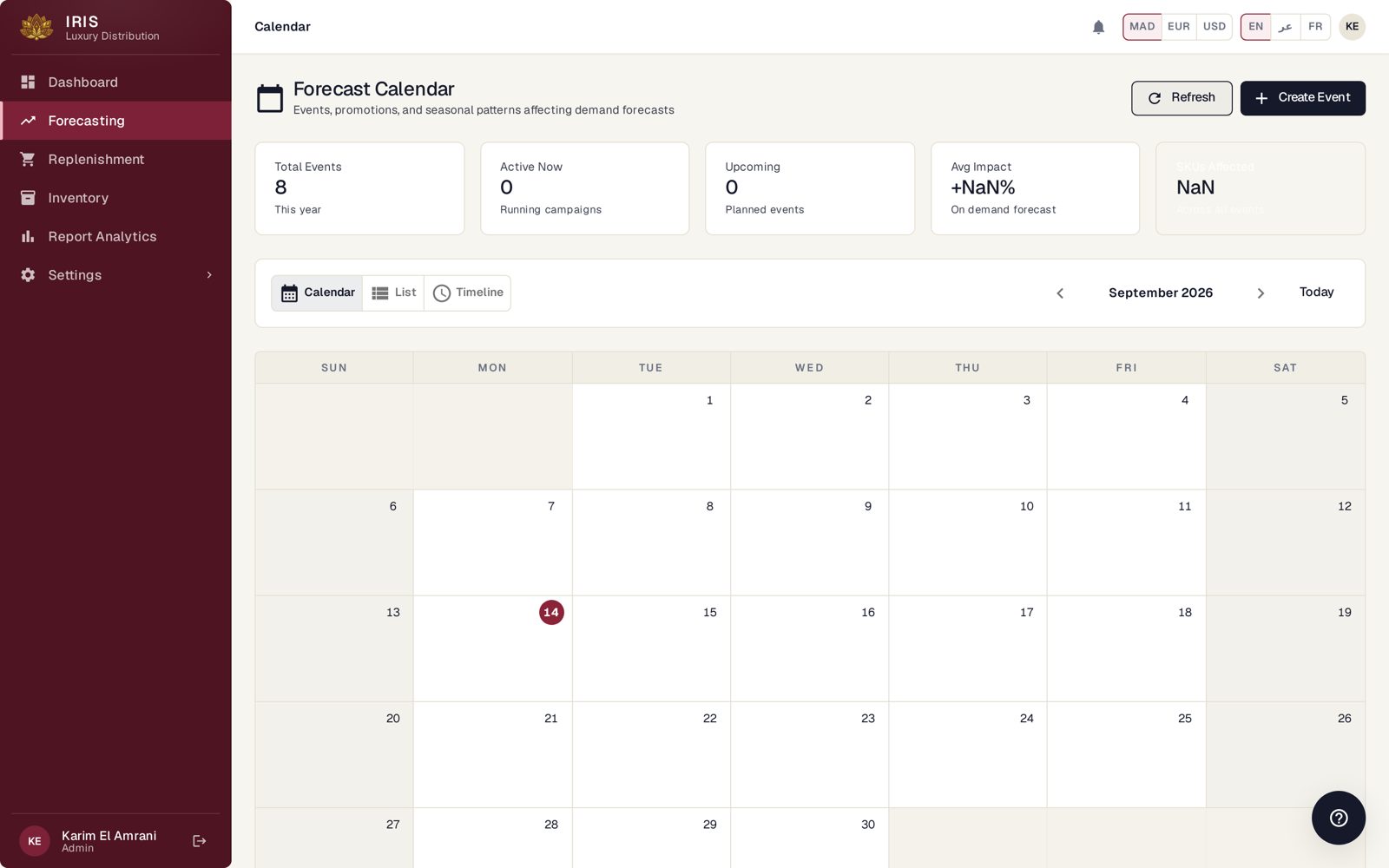Select FR language
The height and width of the screenshot is (868, 1389).
pyautogui.click(x=1315, y=27)
